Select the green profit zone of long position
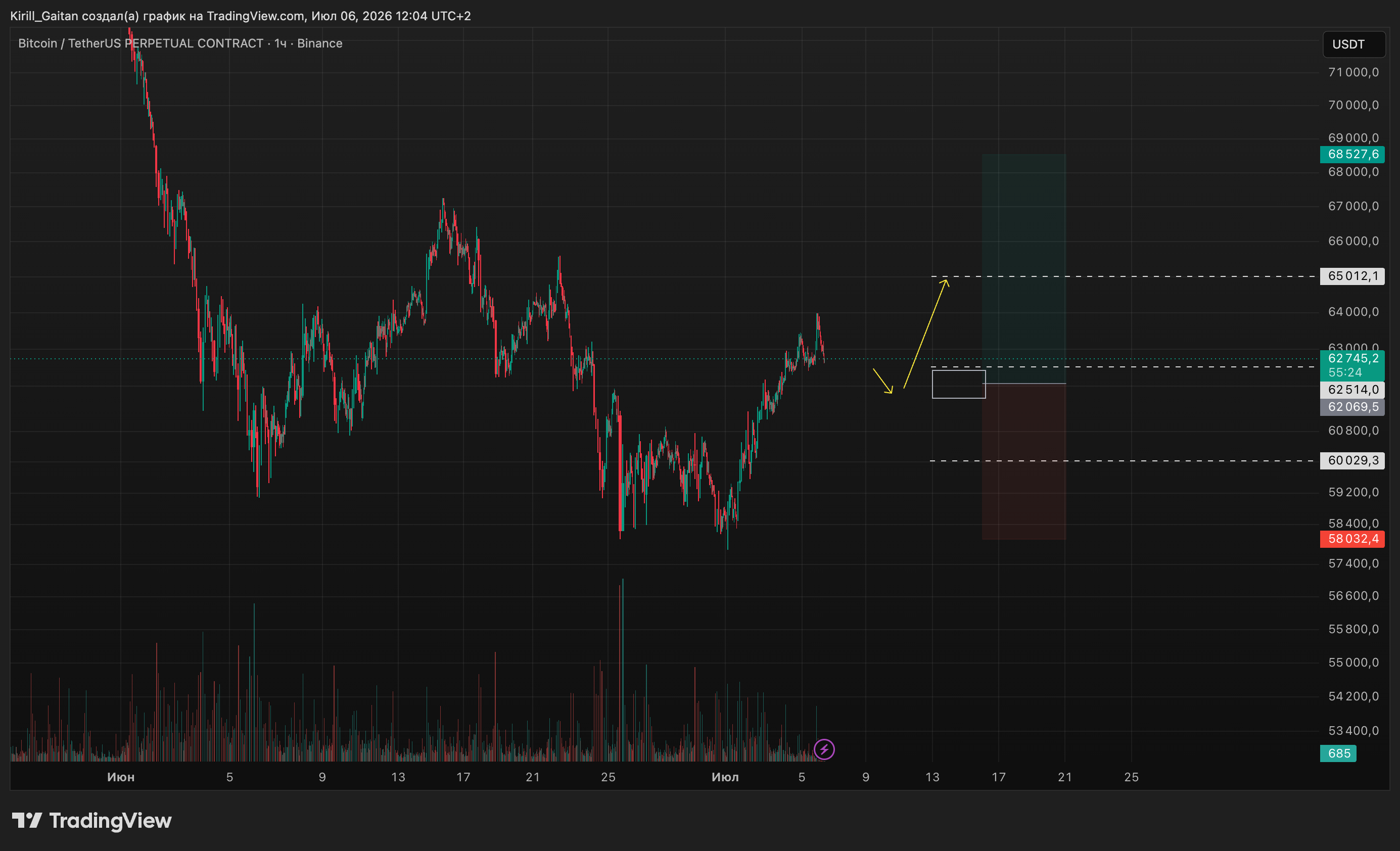1400x851 pixels. [1024, 269]
